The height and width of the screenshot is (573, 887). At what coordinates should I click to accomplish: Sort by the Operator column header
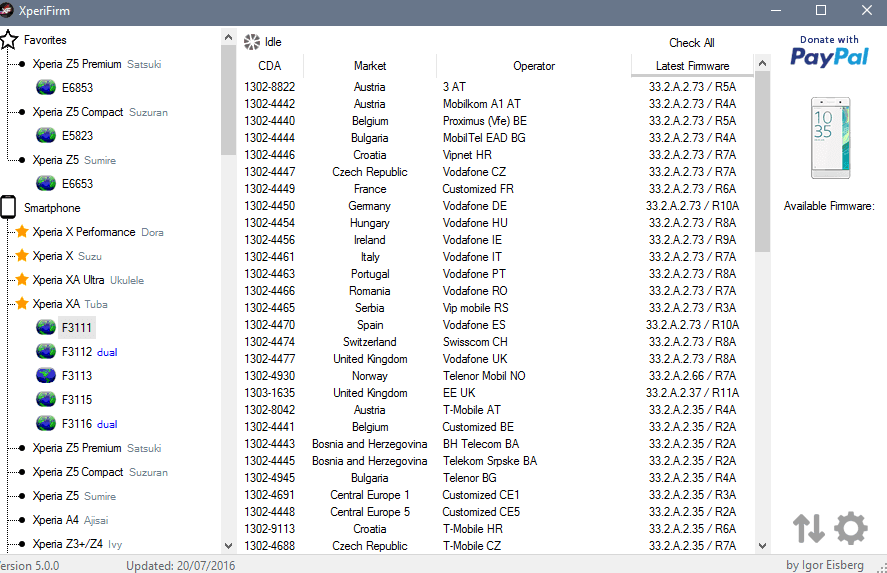point(534,66)
